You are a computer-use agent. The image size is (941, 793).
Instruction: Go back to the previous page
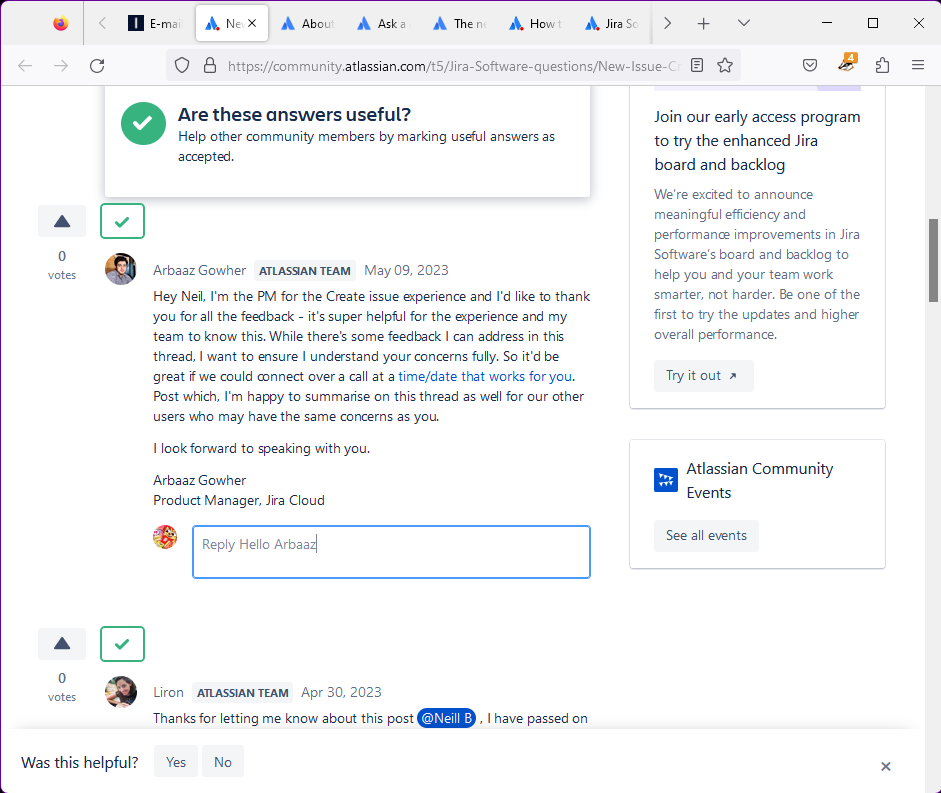pyautogui.click(x=25, y=65)
